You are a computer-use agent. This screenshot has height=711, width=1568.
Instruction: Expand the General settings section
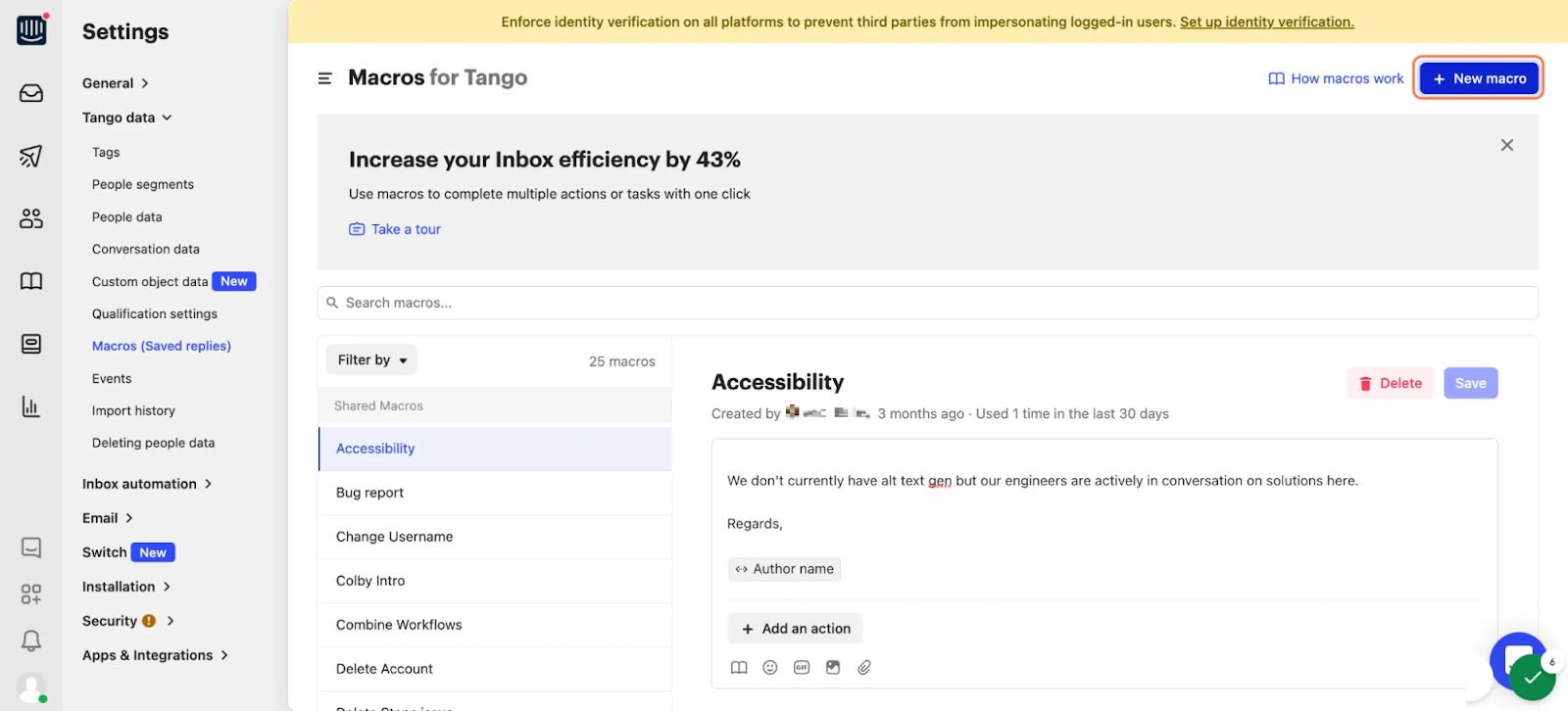click(116, 83)
